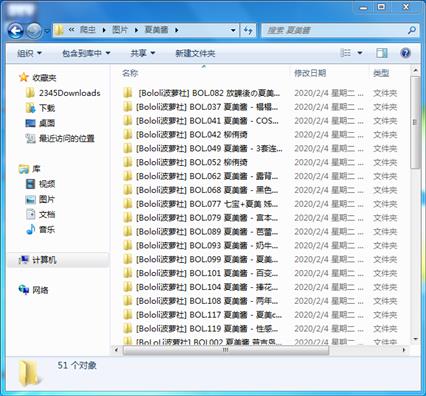This screenshot has width=426, height=396.
Task: Select 桌面 in the navigation pane
Action: [x=41, y=123]
